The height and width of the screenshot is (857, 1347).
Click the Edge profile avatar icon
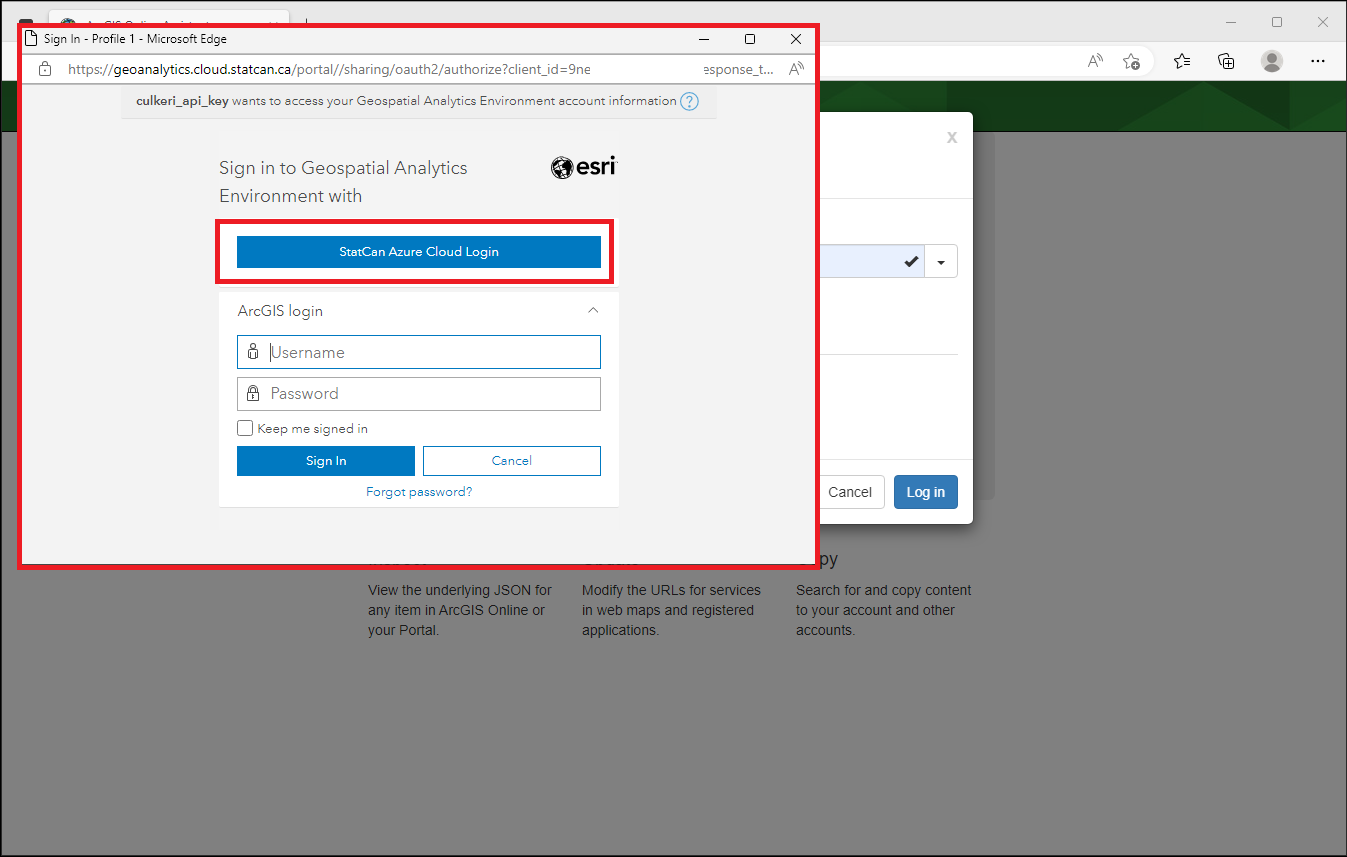(x=1272, y=61)
